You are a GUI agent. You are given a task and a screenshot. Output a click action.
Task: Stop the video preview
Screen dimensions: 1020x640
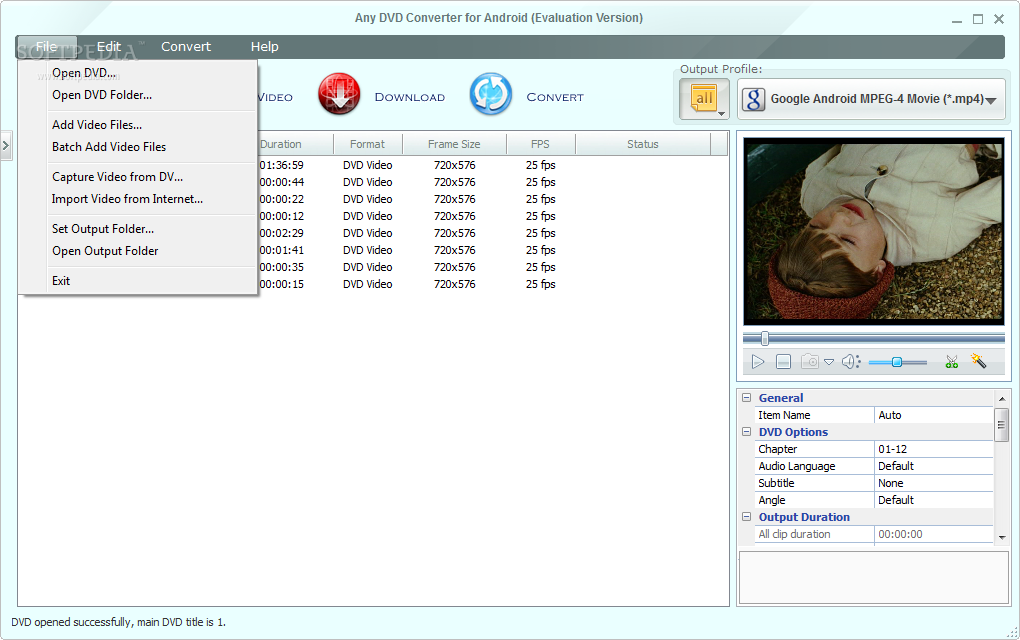click(783, 362)
